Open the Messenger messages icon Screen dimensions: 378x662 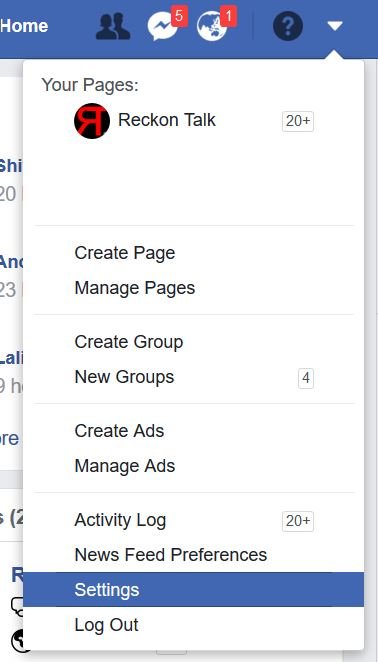pos(162,27)
